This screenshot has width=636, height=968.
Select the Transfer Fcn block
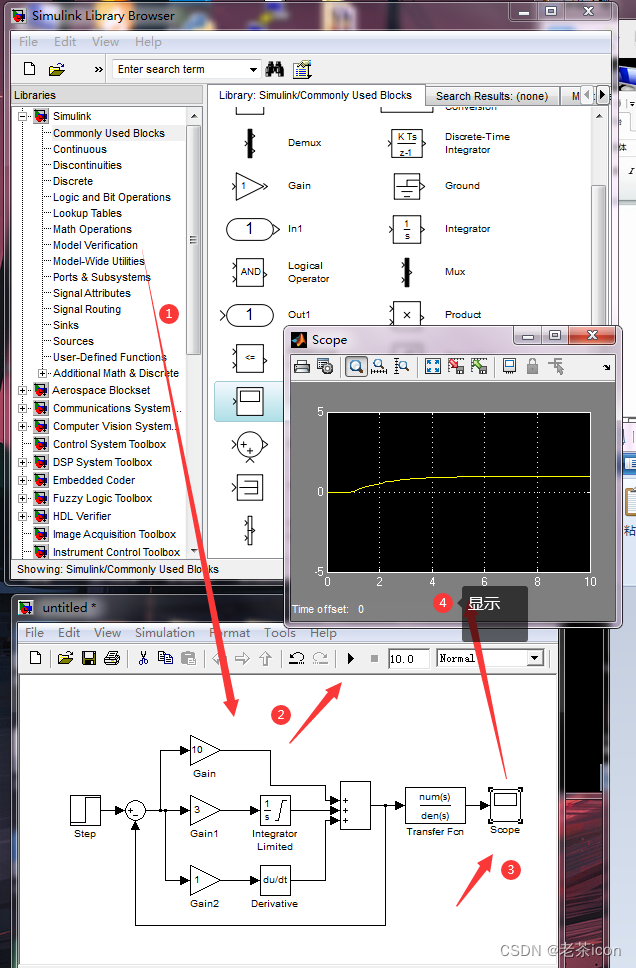coord(435,806)
